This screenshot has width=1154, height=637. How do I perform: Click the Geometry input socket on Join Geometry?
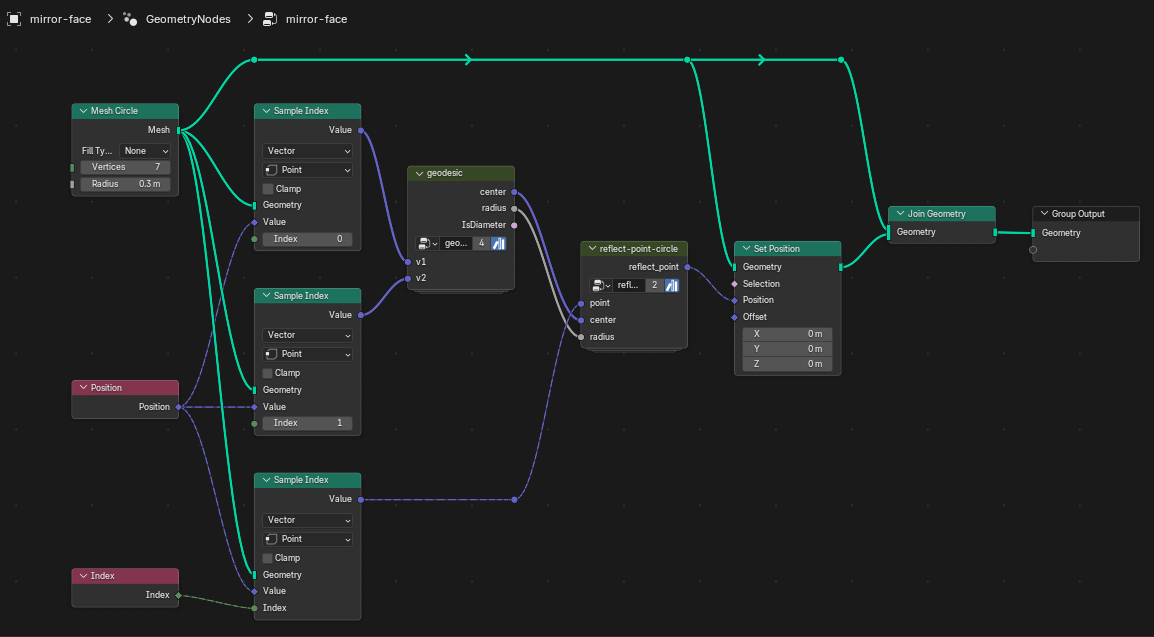point(889,232)
